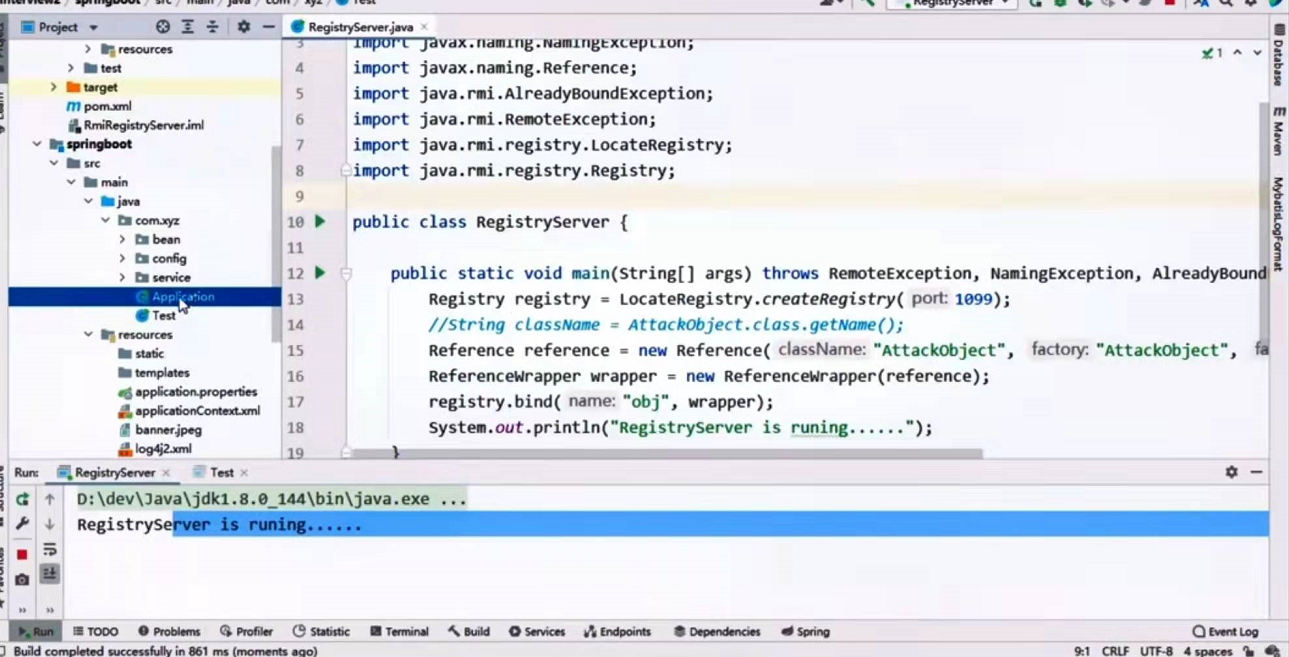Click the UTF-8 encoding status
The width and height of the screenshot is (1289, 657).
pos(1156,650)
